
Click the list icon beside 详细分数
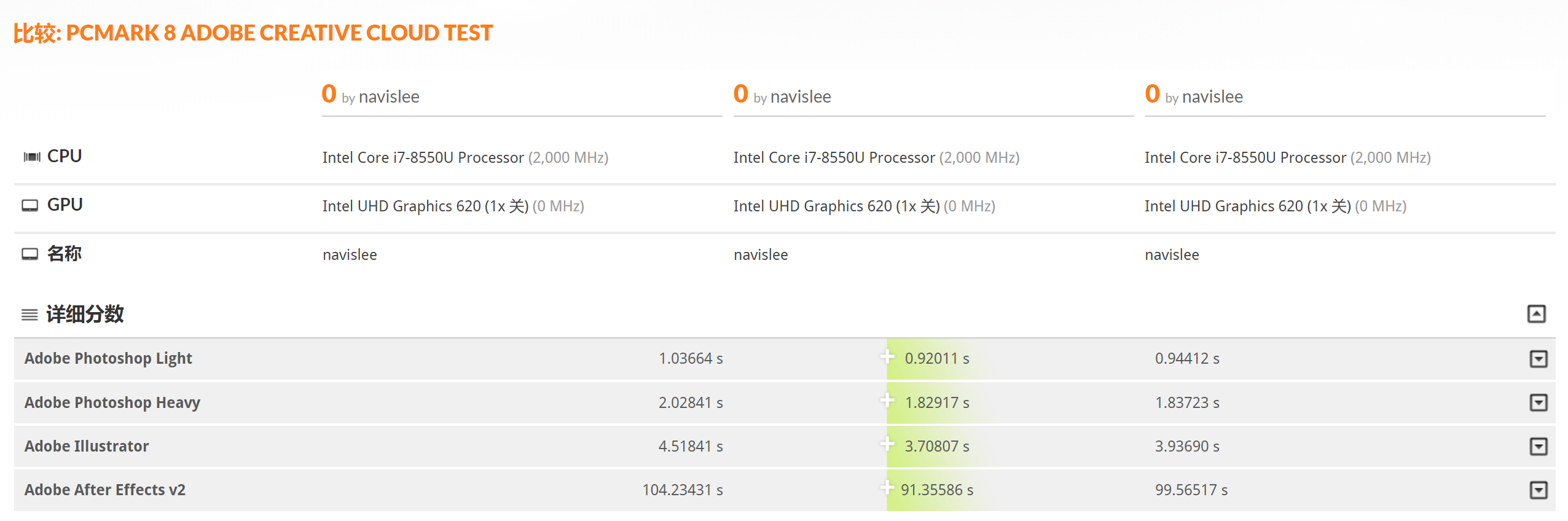tap(29, 315)
